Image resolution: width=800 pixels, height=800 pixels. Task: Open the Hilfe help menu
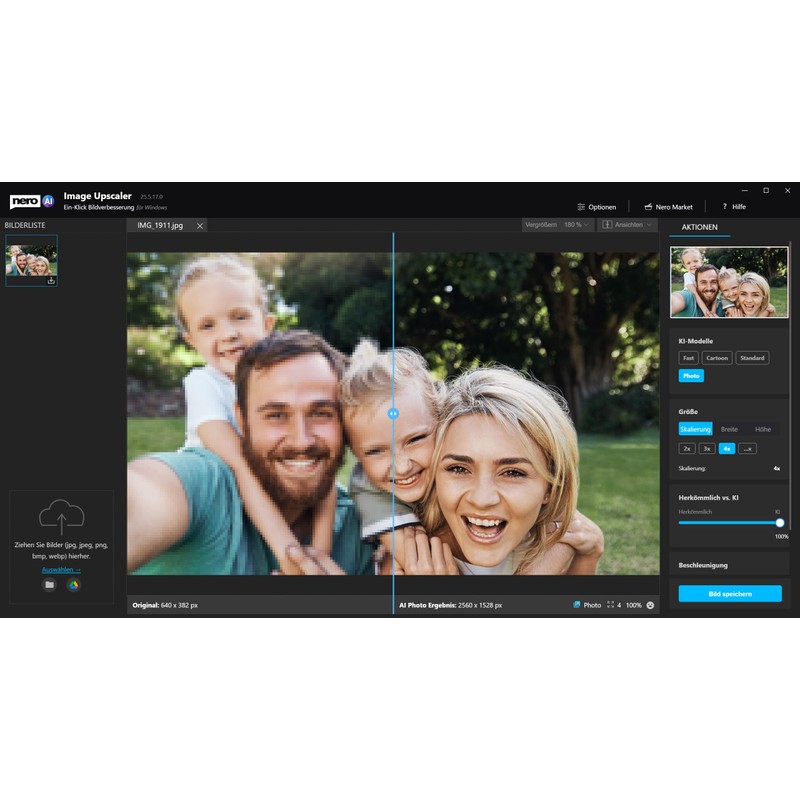click(733, 207)
